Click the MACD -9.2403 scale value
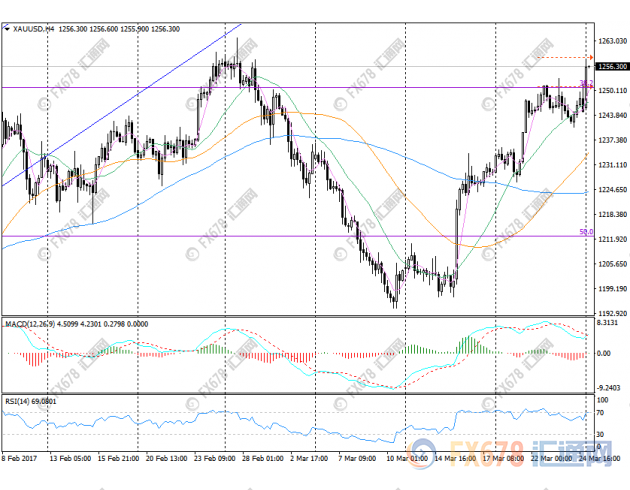This screenshot has width=630, height=490. (611, 390)
